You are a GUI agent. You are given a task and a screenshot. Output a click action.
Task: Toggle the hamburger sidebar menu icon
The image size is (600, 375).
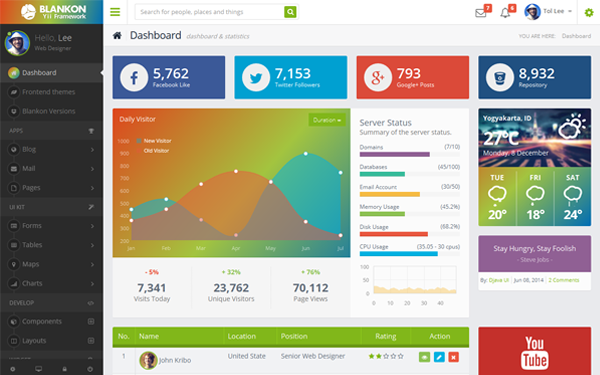click(115, 12)
